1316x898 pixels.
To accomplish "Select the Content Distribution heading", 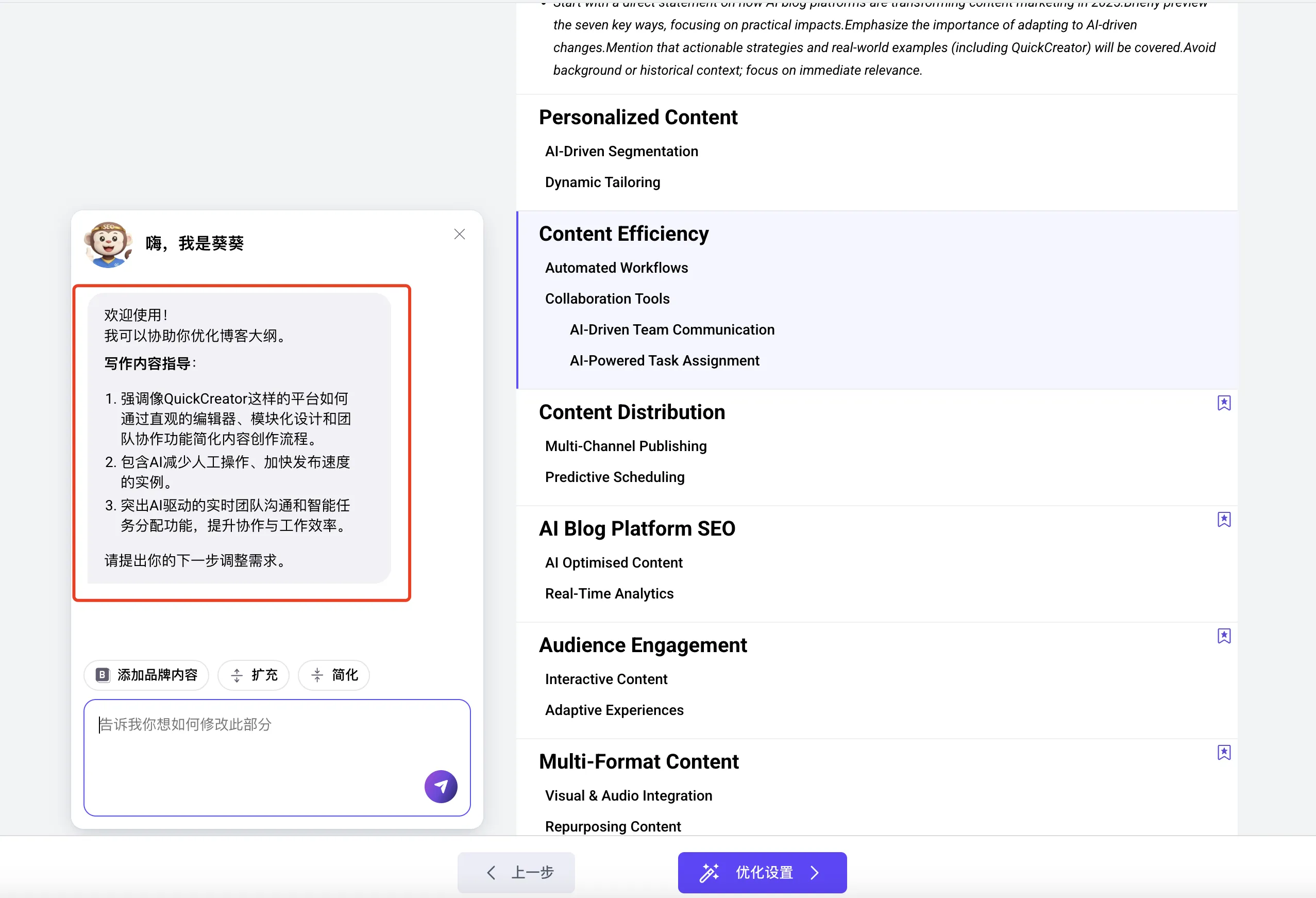I will [632, 412].
